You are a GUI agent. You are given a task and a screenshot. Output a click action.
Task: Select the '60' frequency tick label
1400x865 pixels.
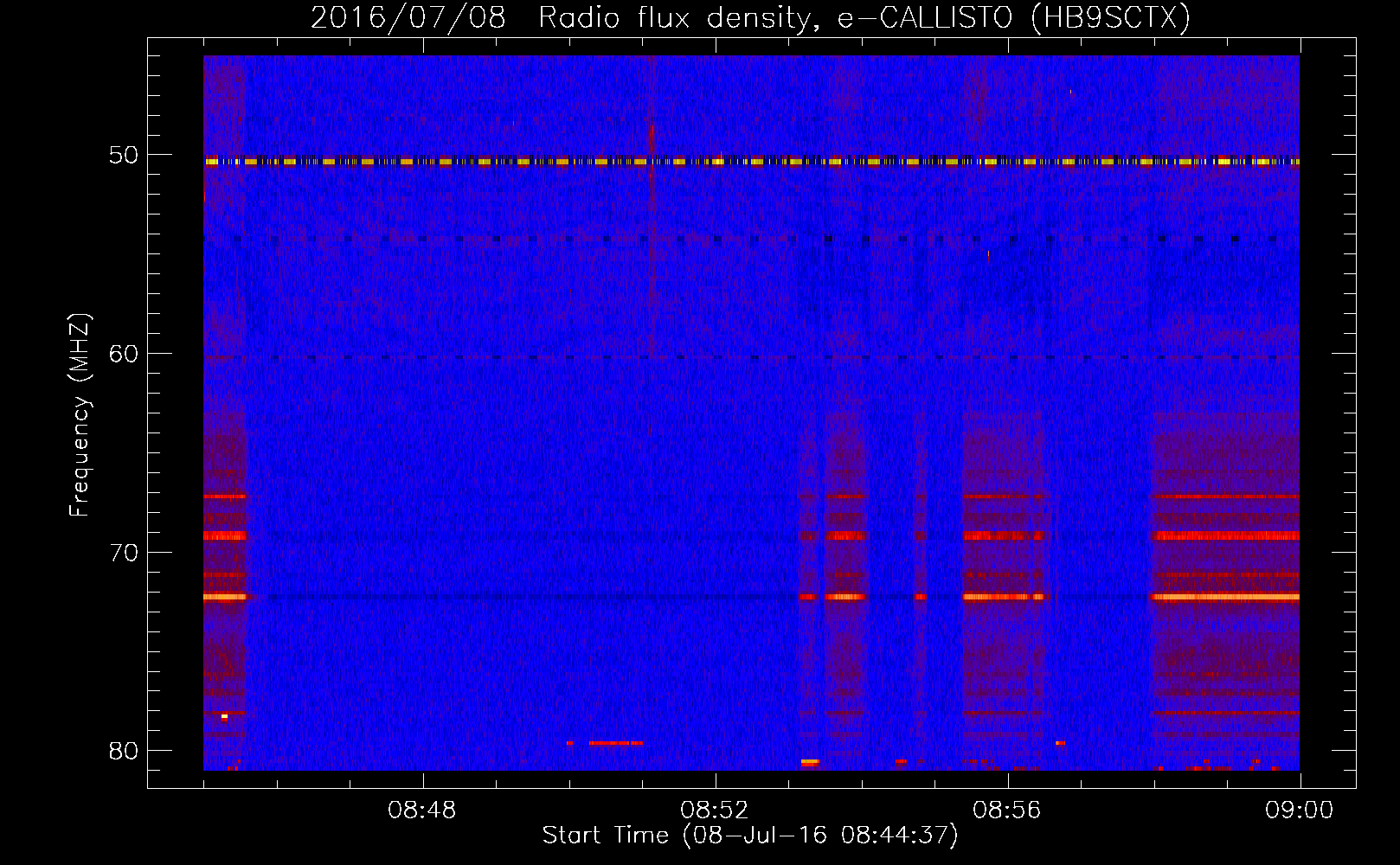(124, 354)
